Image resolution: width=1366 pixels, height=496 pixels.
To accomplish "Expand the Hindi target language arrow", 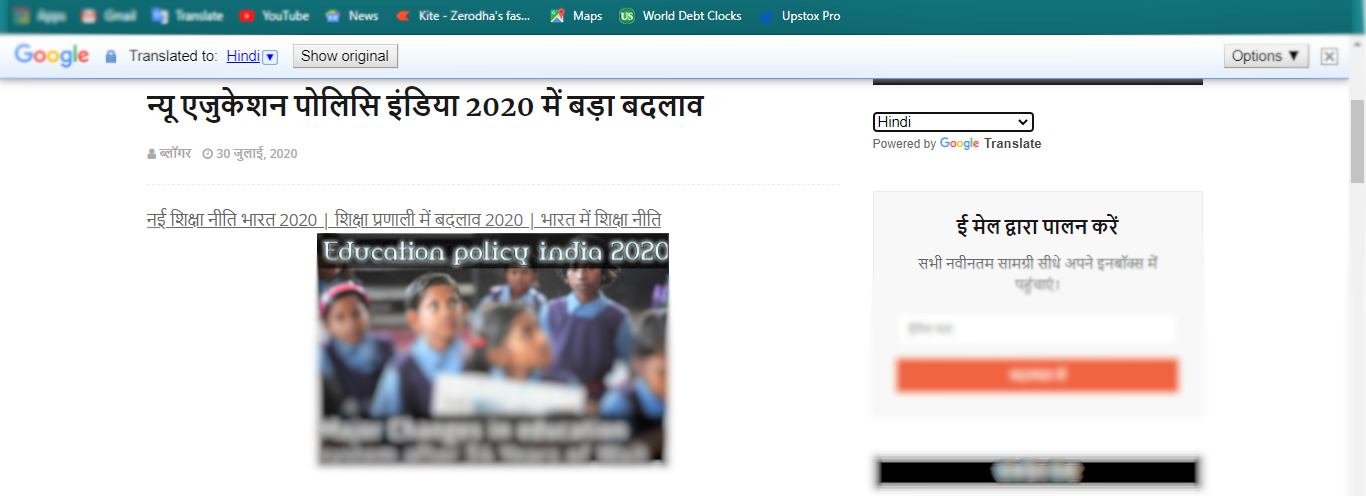I will [269, 57].
